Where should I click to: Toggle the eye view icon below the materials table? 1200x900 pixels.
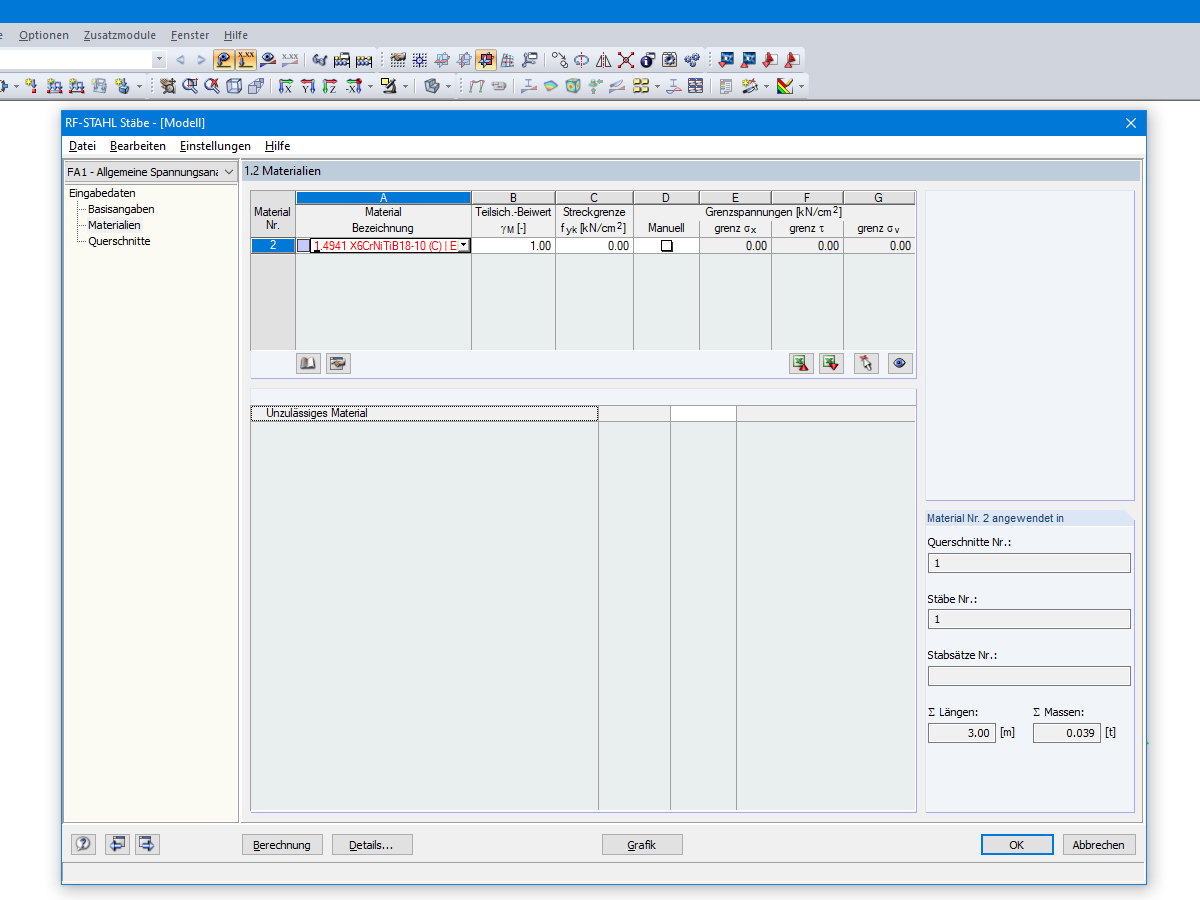(x=900, y=364)
